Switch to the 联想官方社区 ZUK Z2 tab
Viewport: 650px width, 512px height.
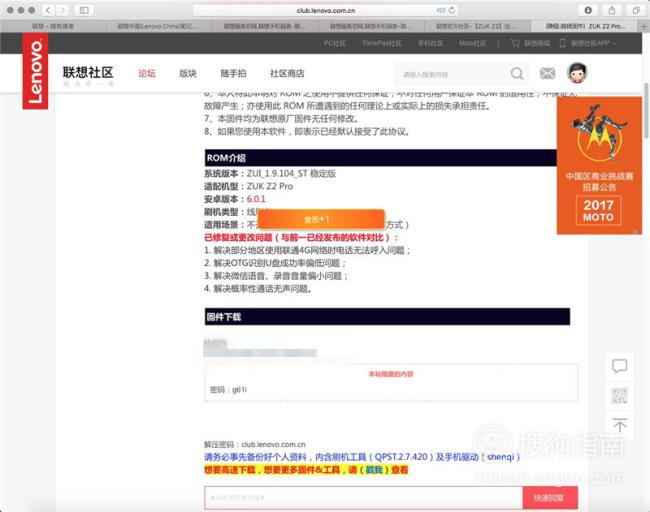click(478, 26)
